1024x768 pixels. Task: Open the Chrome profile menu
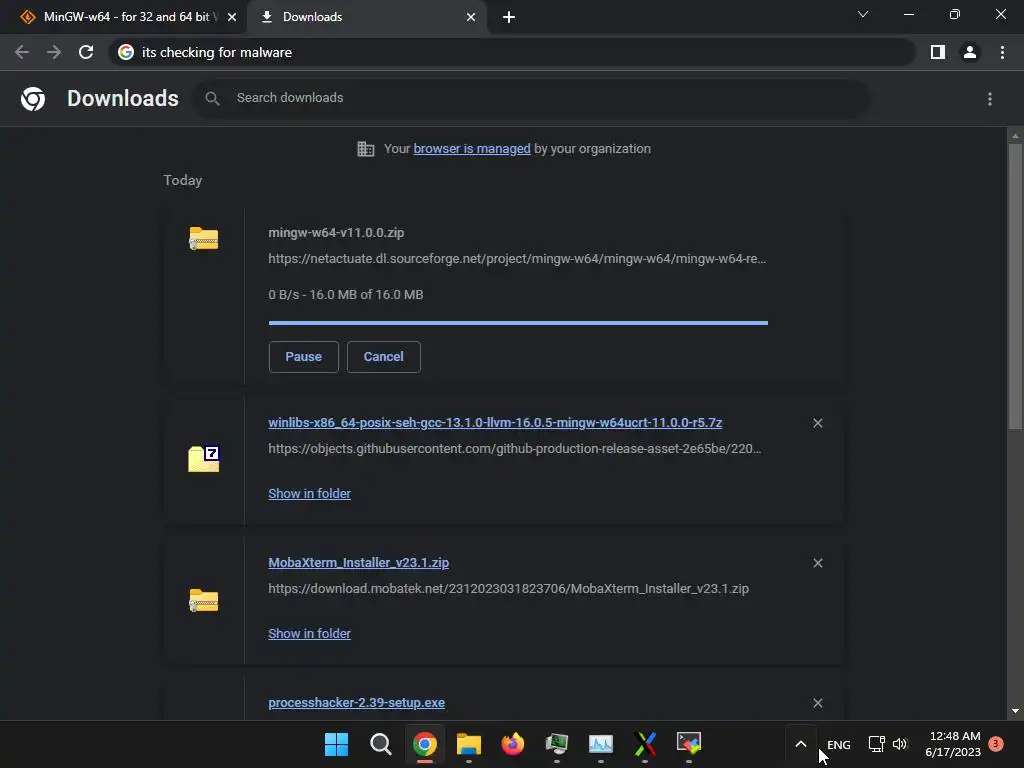click(x=970, y=52)
